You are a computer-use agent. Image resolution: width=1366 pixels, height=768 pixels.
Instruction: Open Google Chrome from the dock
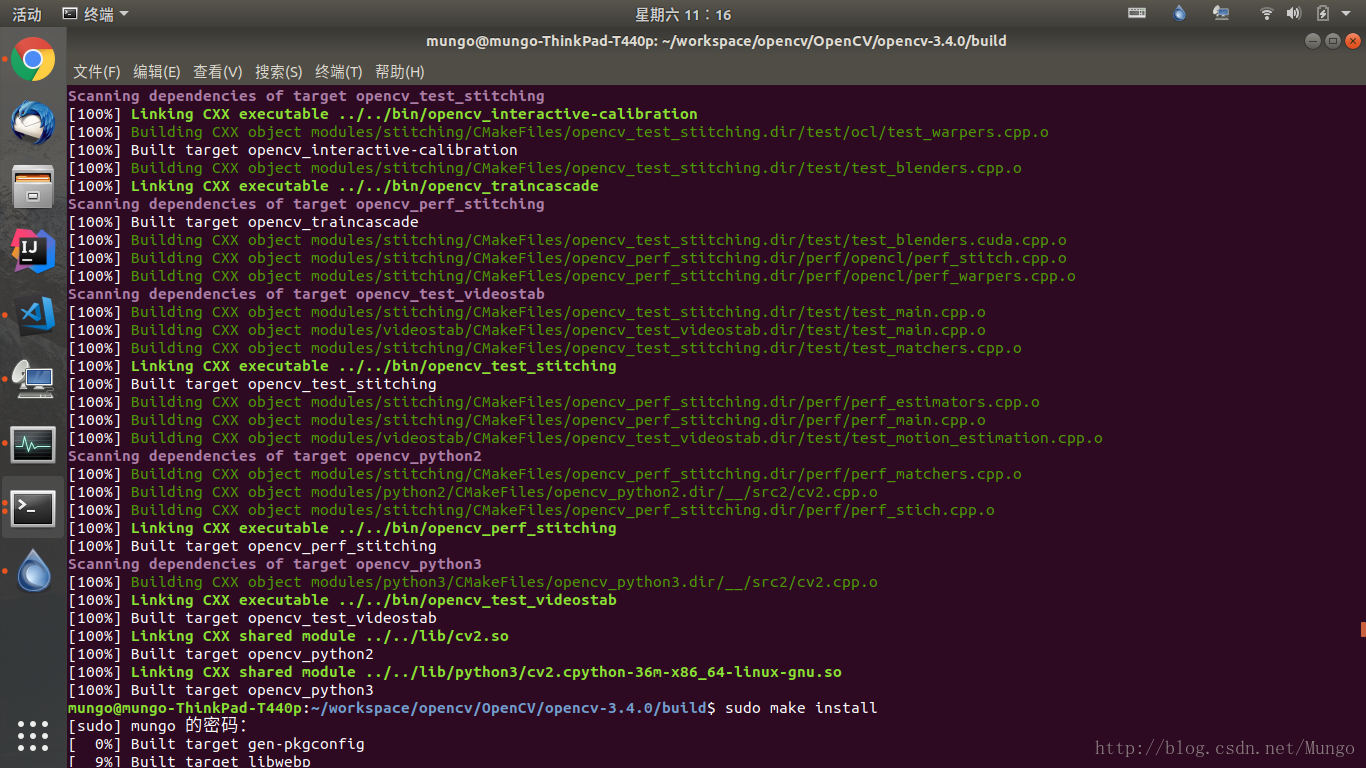[33, 60]
